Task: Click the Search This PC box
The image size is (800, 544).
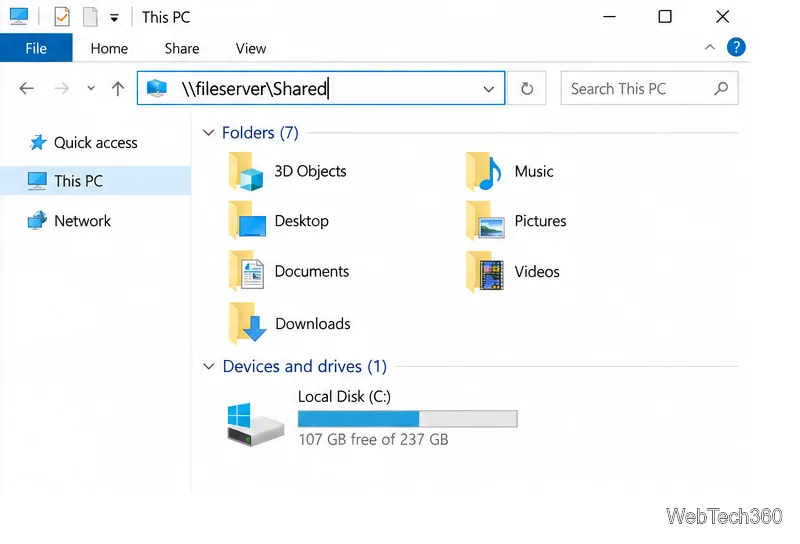Action: pos(649,88)
